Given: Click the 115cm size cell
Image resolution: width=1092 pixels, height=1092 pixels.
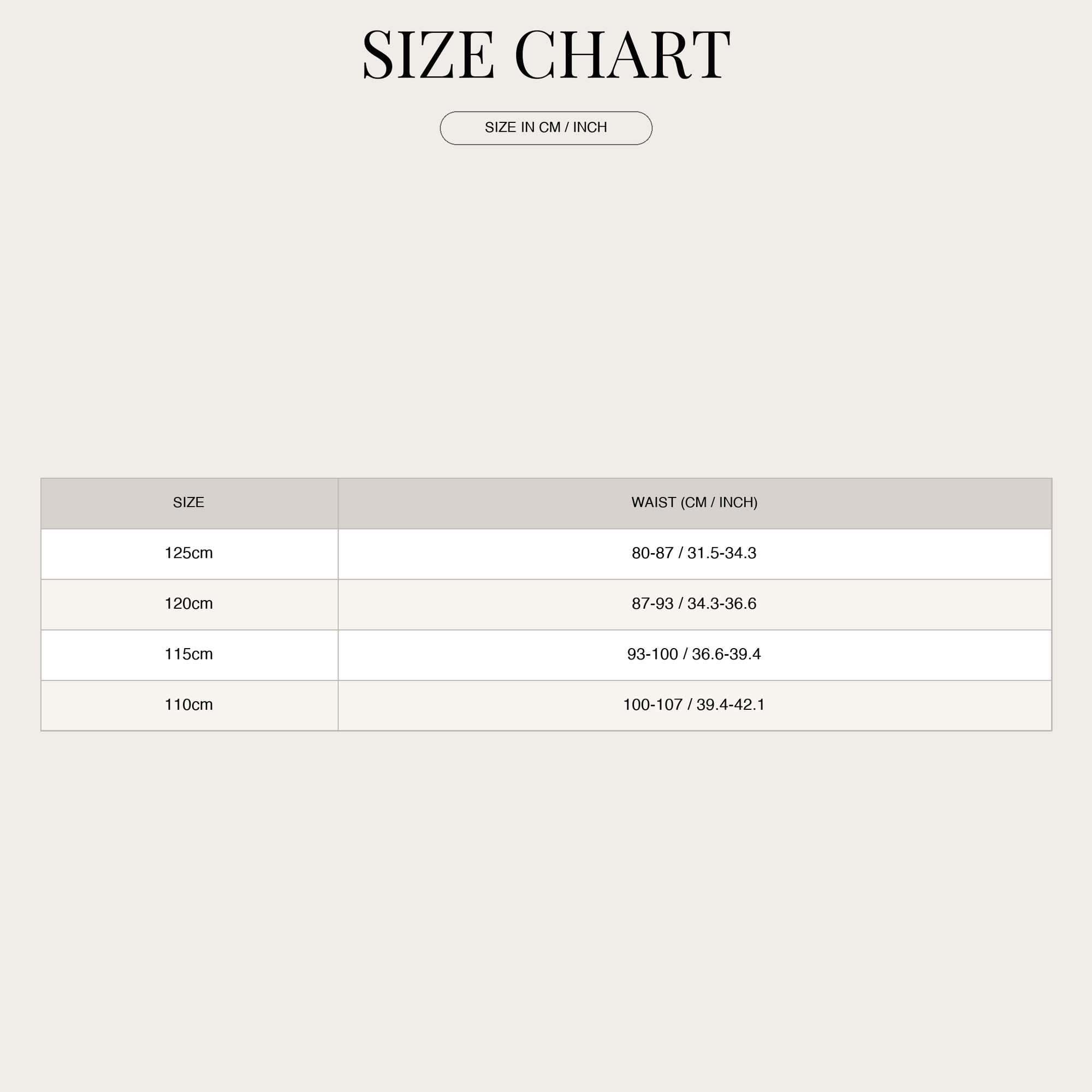Looking at the screenshot, I should (189, 655).
